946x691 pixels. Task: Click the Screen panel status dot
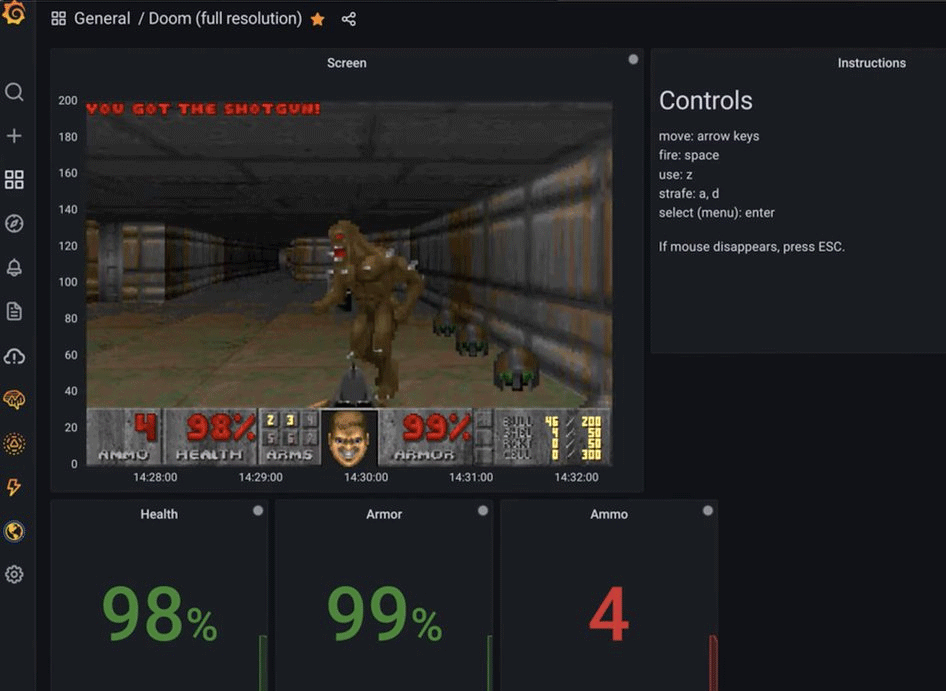(x=633, y=59)
